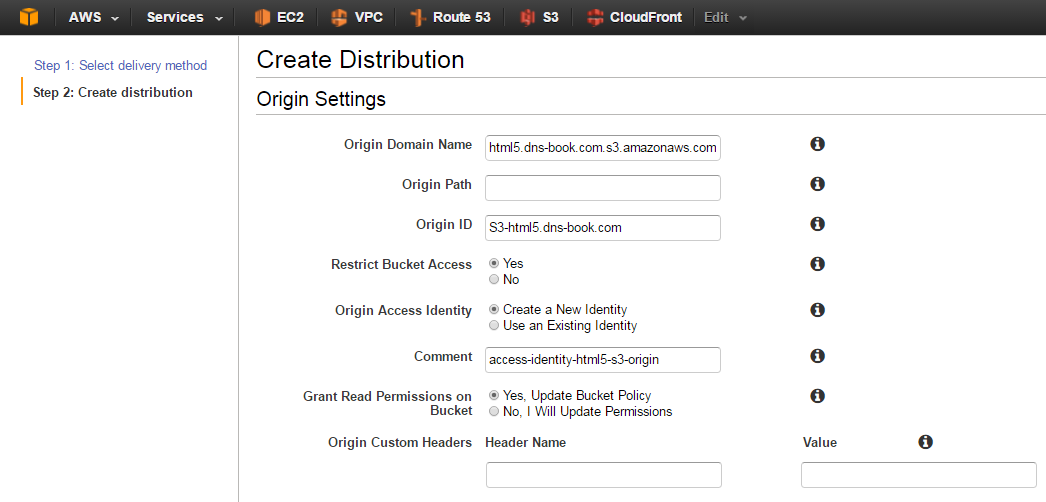Open the S3 service shortcut
Image resolution: width=1046 pixels, height=502 pixels.
pos(540,17)
